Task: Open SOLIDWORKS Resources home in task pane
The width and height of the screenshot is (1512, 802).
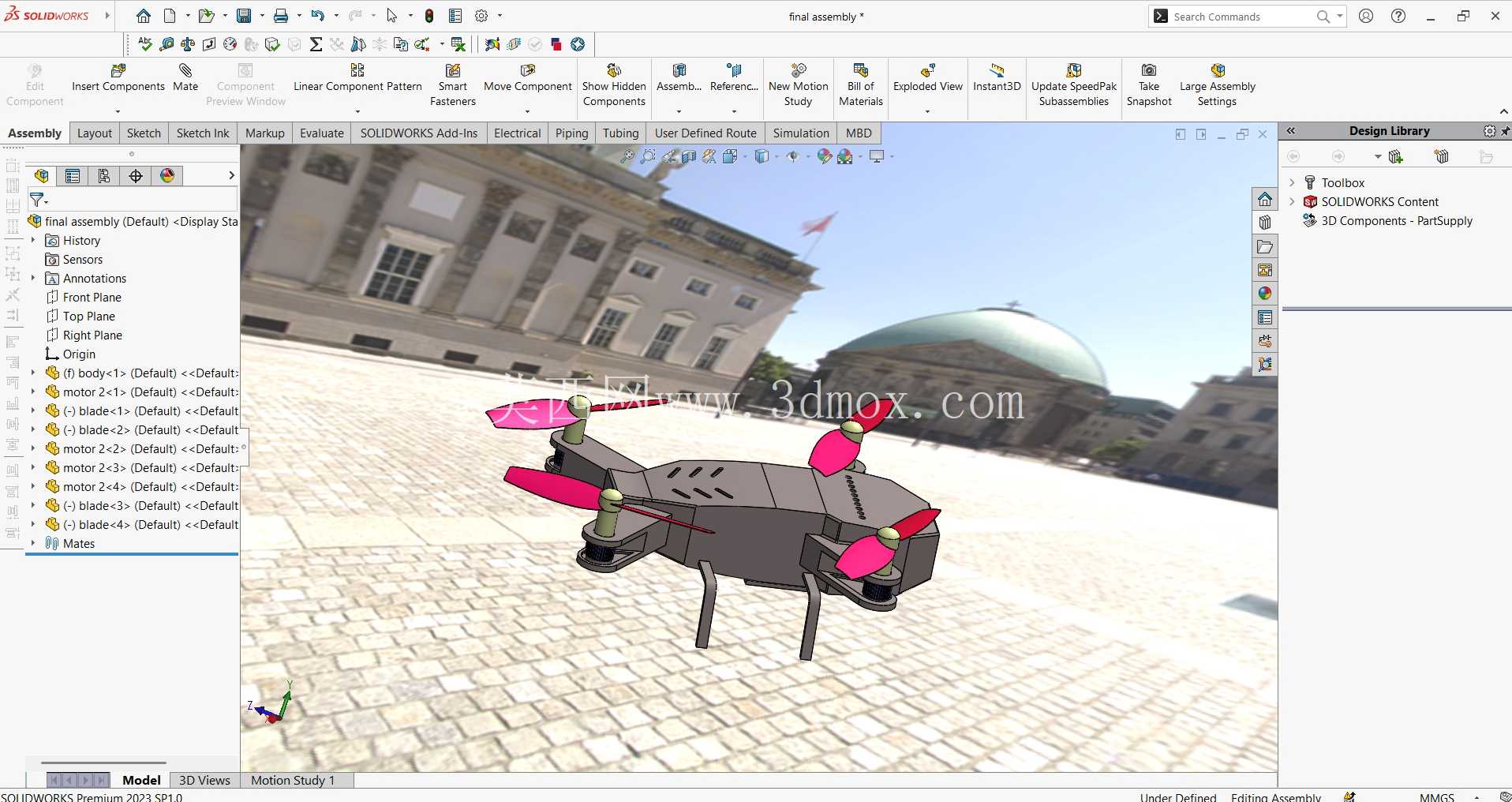Action: pyautogui.click(x=1265, y=199)
